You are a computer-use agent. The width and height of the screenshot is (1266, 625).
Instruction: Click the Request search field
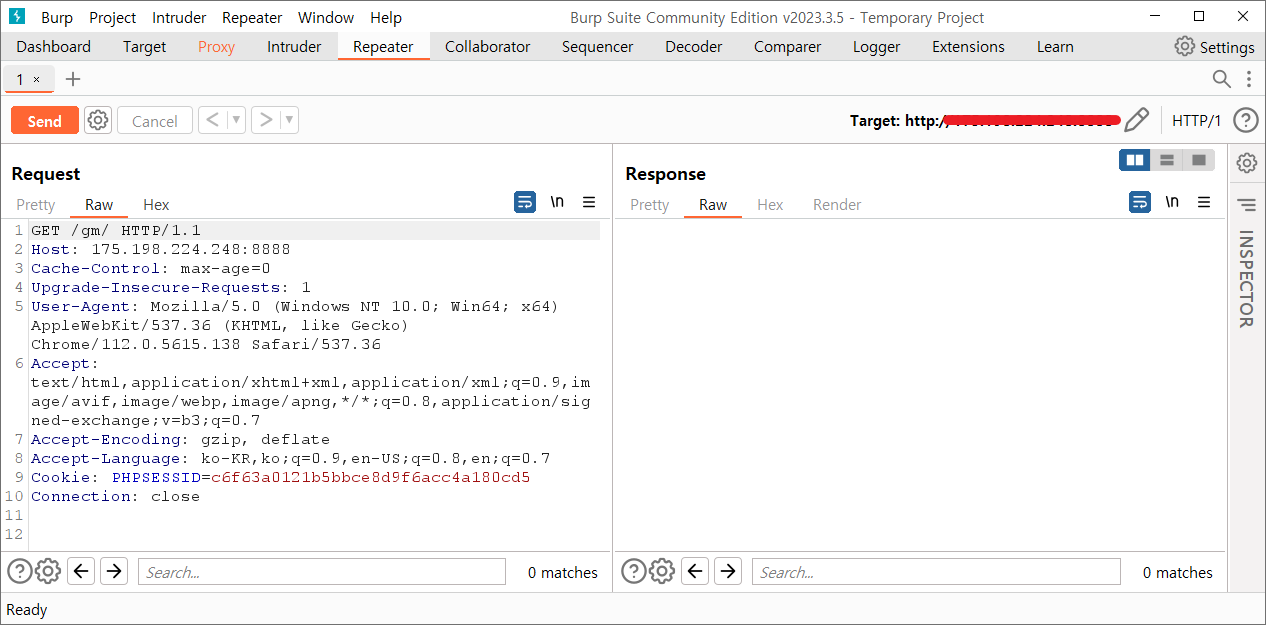322,572
